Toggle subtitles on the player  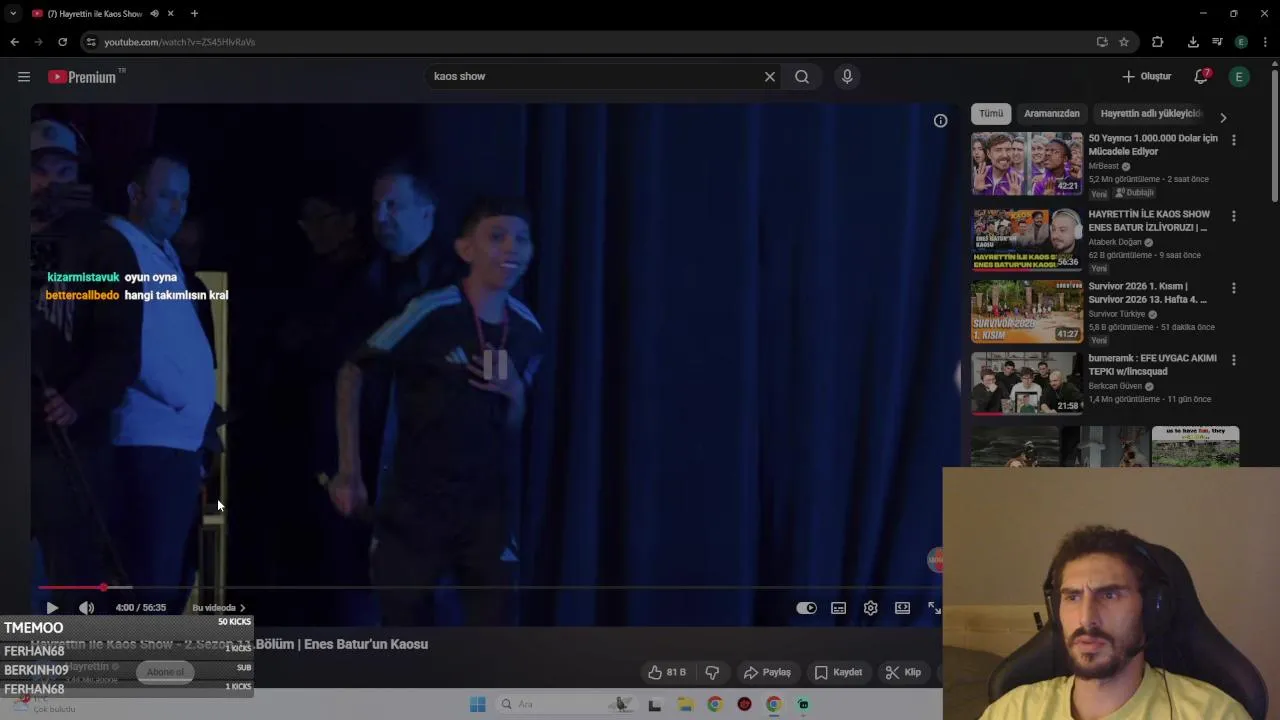point(838,608)
